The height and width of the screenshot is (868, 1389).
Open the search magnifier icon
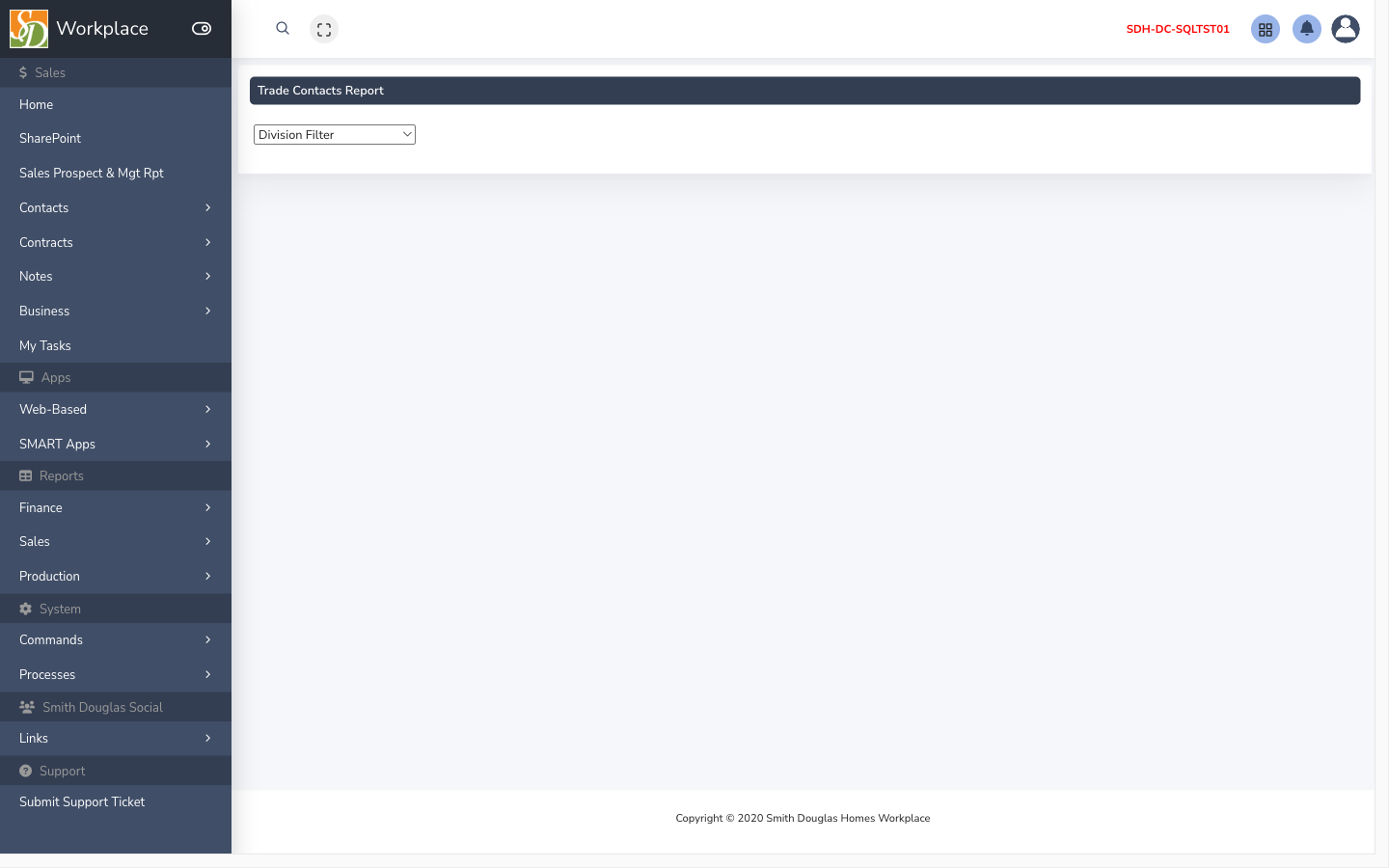tap(283, 29)
